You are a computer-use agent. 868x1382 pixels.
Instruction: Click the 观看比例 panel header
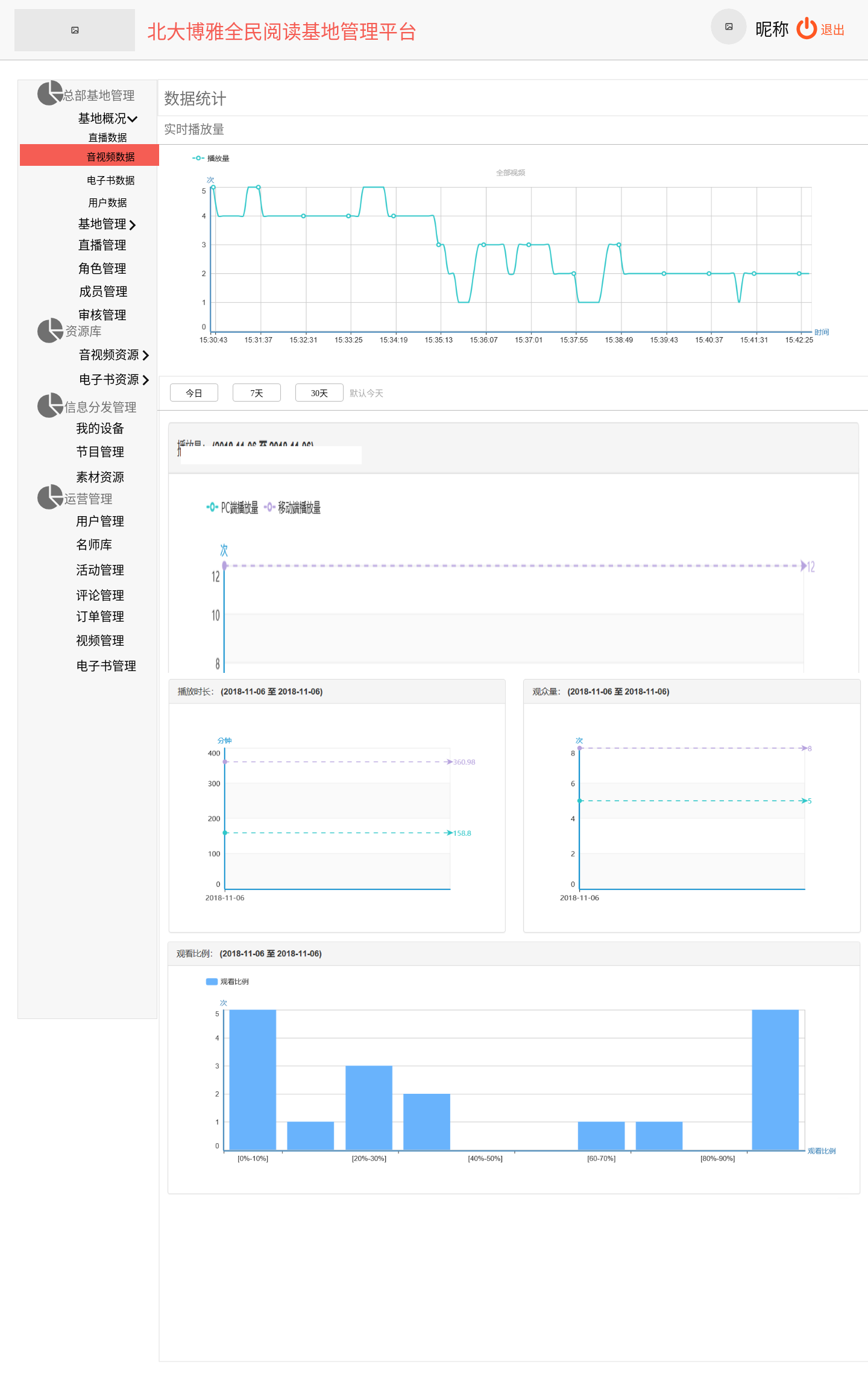pyautogui.click(x=514, y=954)
